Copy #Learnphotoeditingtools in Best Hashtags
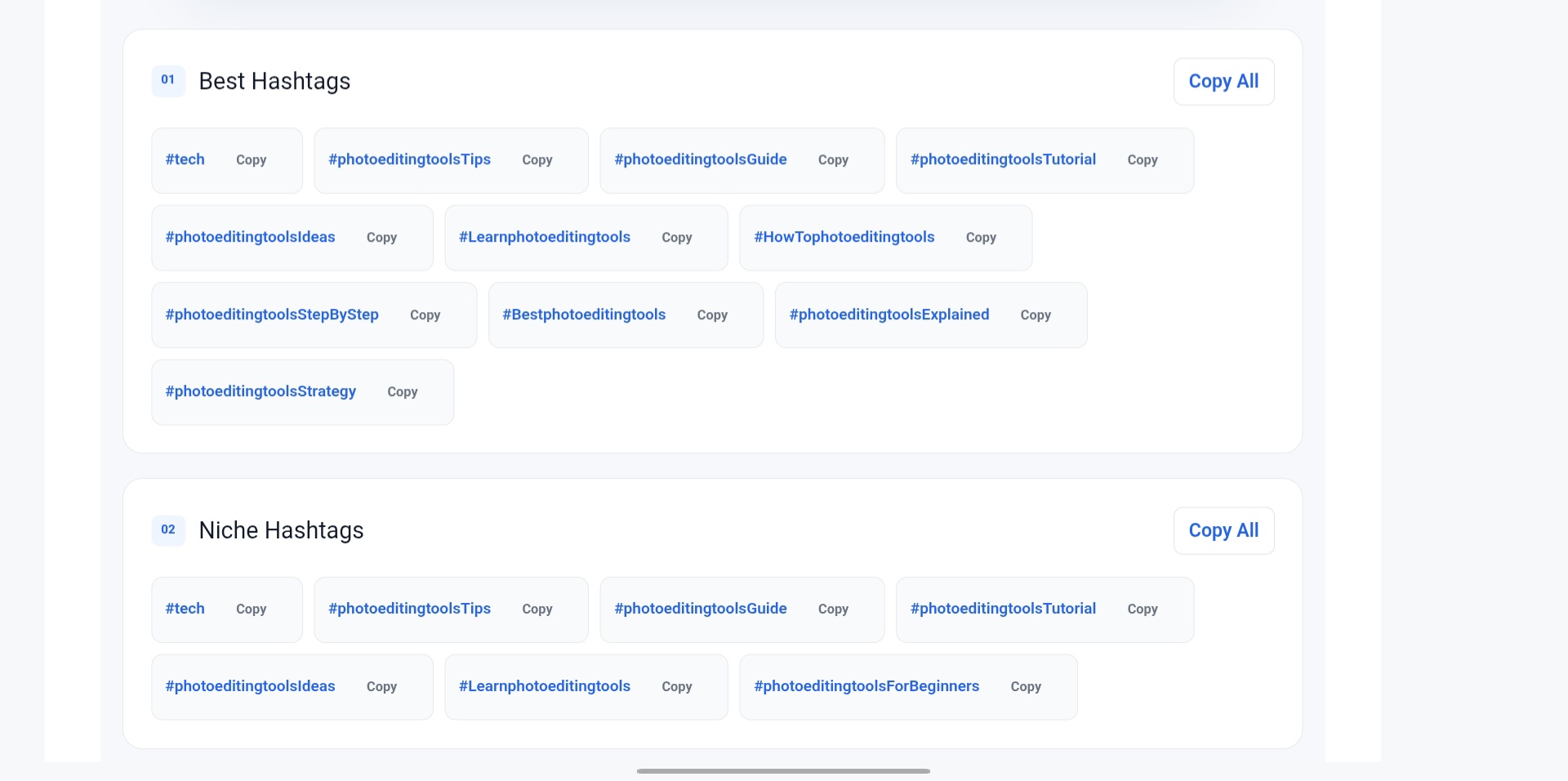Screen dimensions: 1568x781 (677, 238)
